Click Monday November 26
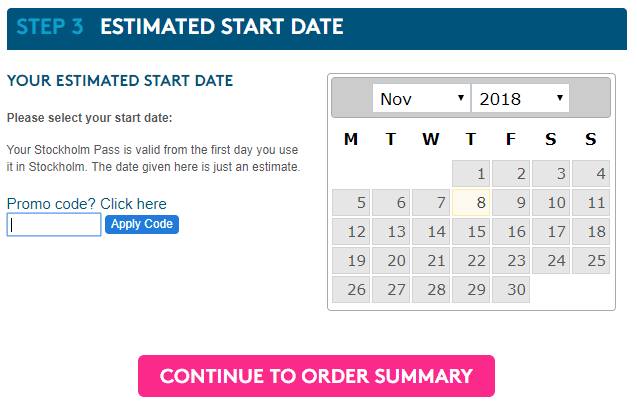Viewport: 637px width, 412px height. 350,291
